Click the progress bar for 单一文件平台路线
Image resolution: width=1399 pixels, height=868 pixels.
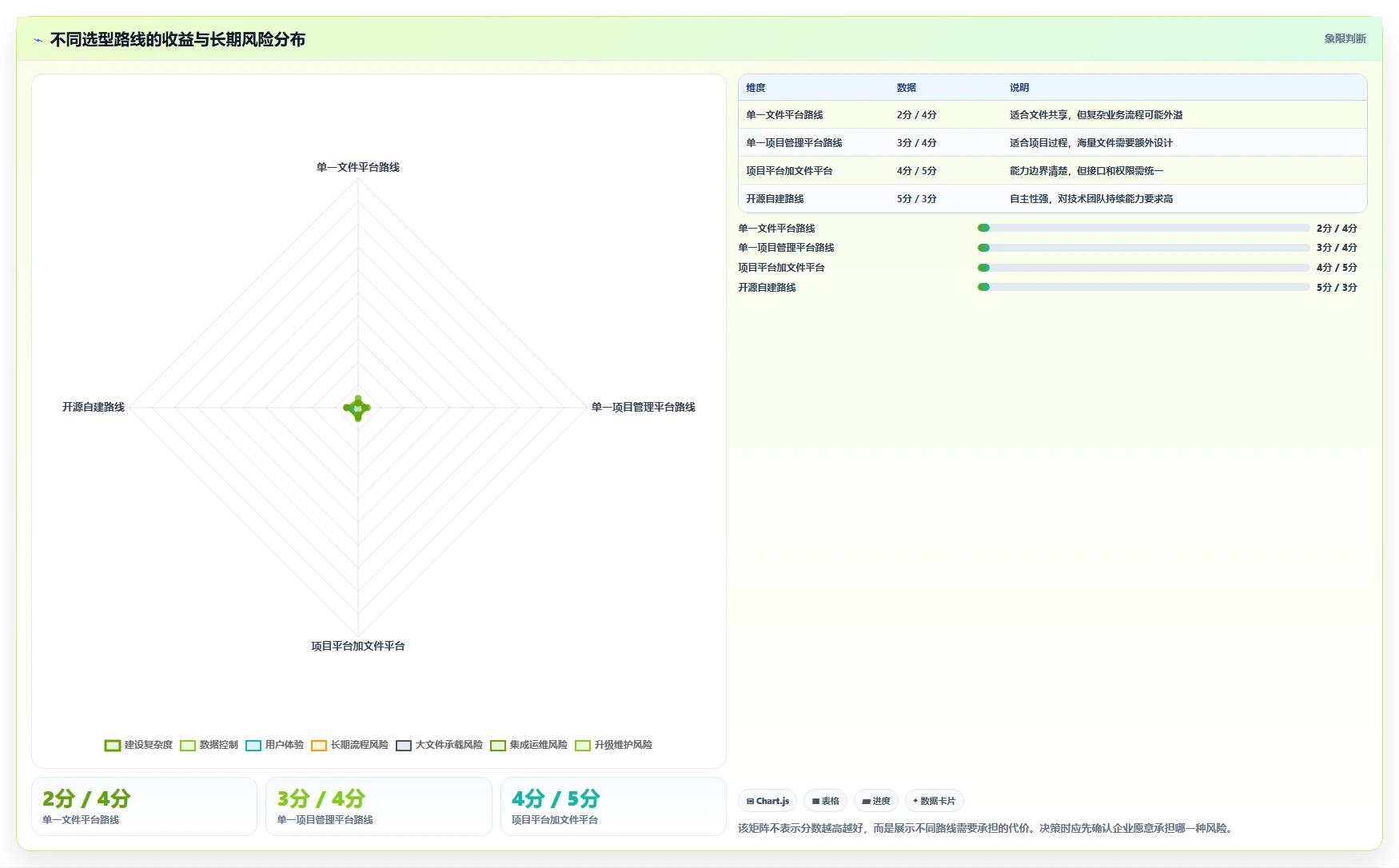pos(1143,228)
